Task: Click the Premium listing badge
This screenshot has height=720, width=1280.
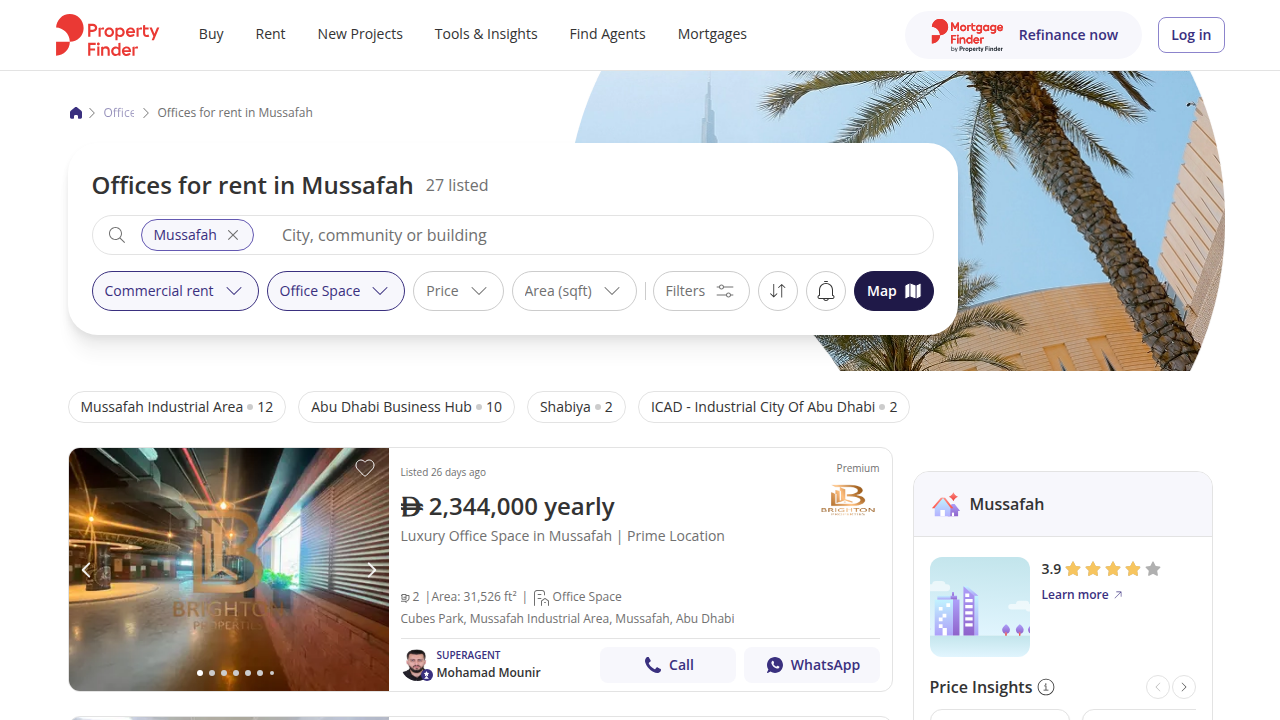Action: [x=858, y=468]
